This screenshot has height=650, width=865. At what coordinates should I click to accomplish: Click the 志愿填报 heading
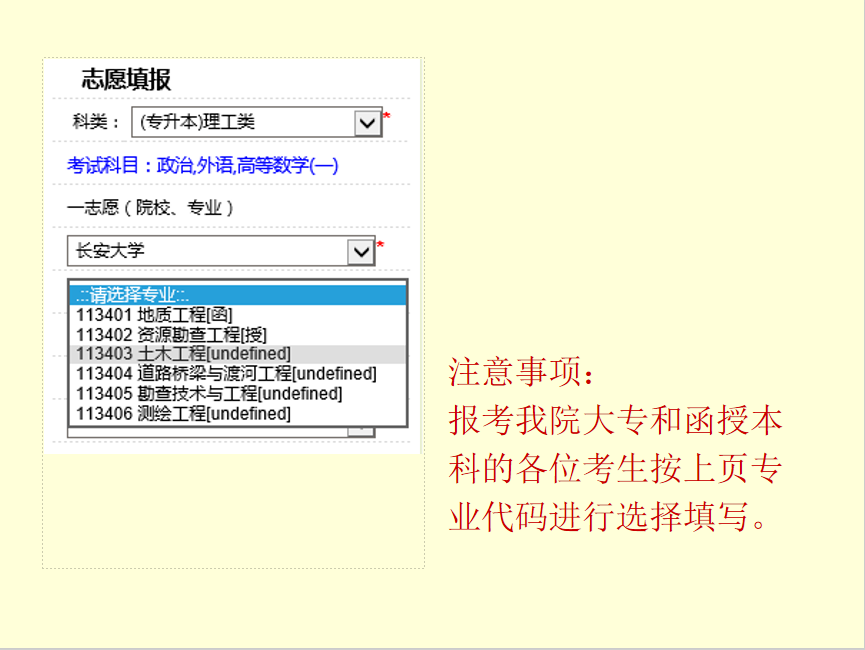[126, 81]
